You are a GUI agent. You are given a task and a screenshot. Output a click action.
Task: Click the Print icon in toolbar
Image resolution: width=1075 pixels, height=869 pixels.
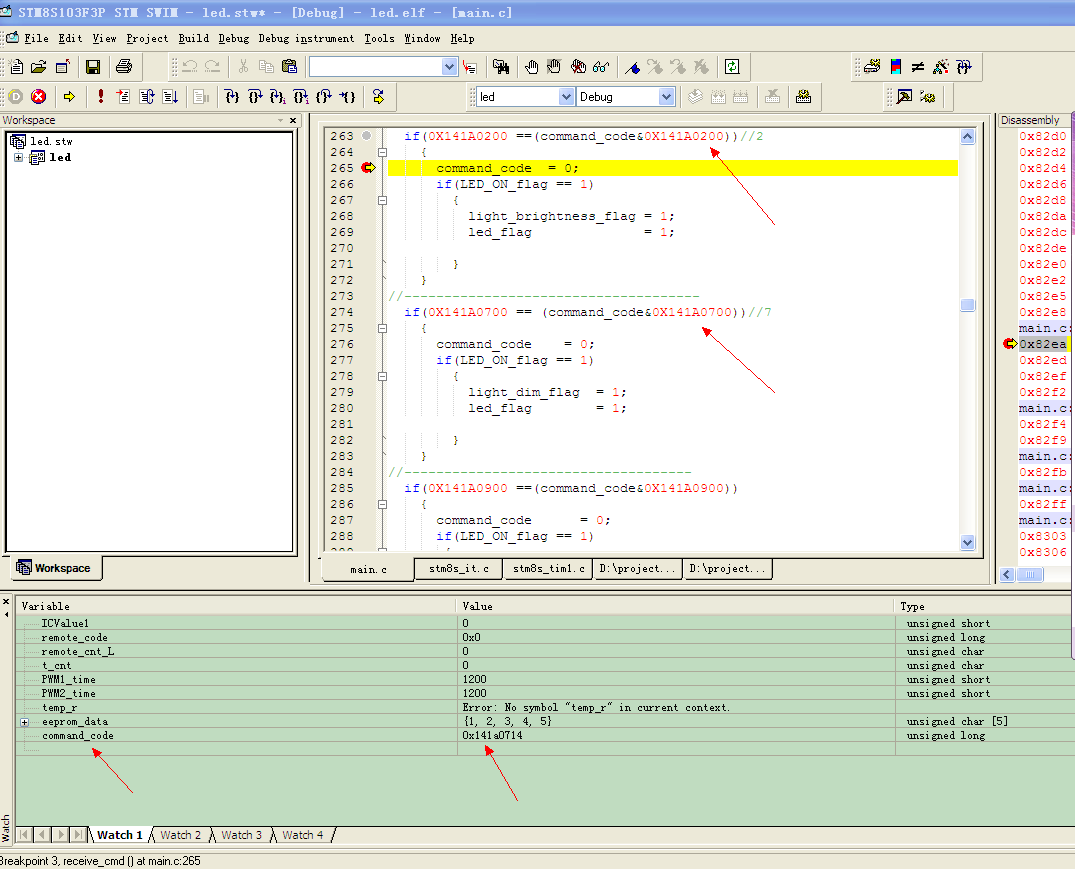point(124,66)
